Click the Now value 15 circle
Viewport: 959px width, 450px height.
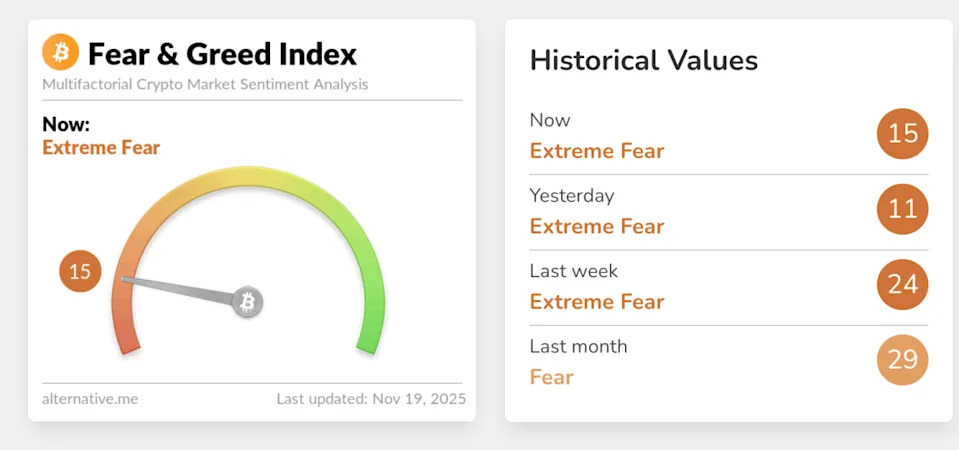(902, 133)
